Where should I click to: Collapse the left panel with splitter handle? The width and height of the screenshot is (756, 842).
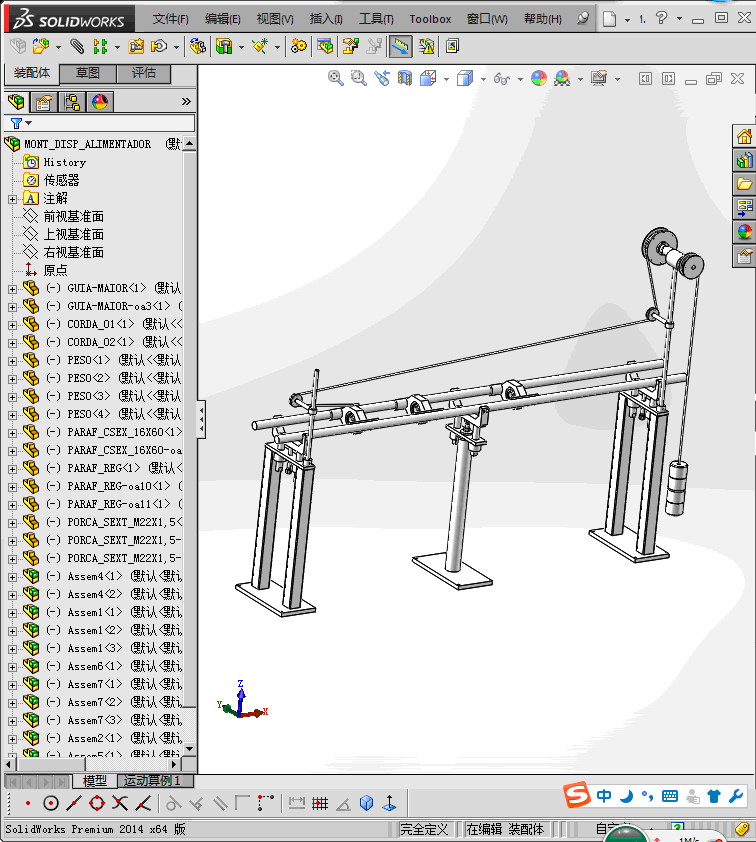point(201,419)
